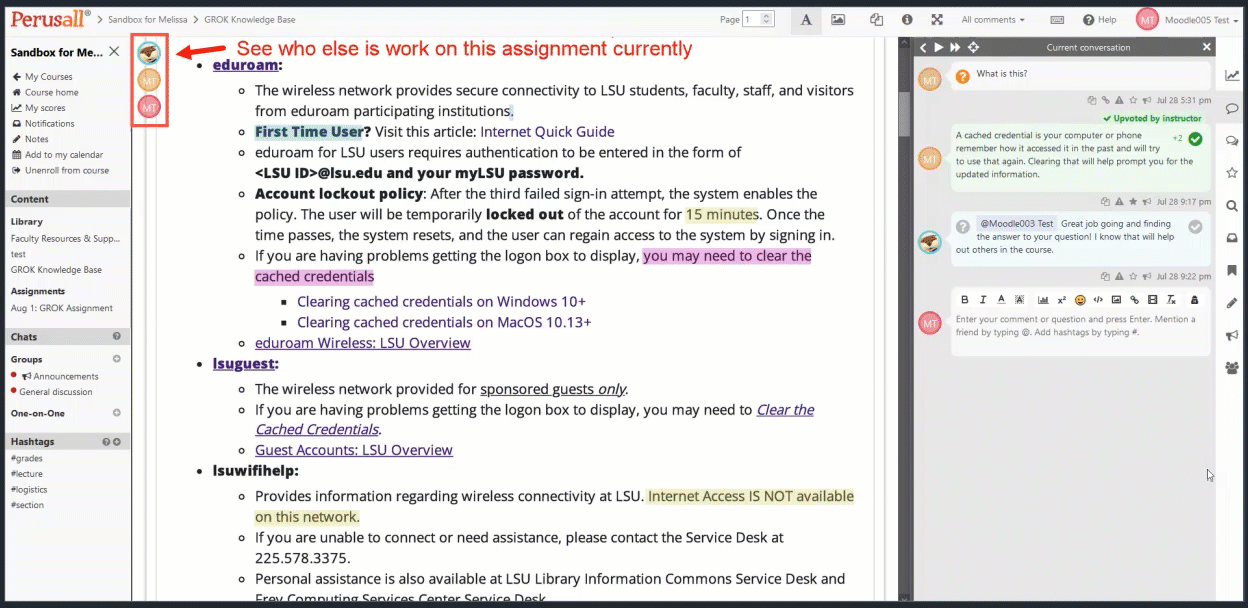Open My scores
Viewport: 1248px width, 608px height.
point(39,108)
